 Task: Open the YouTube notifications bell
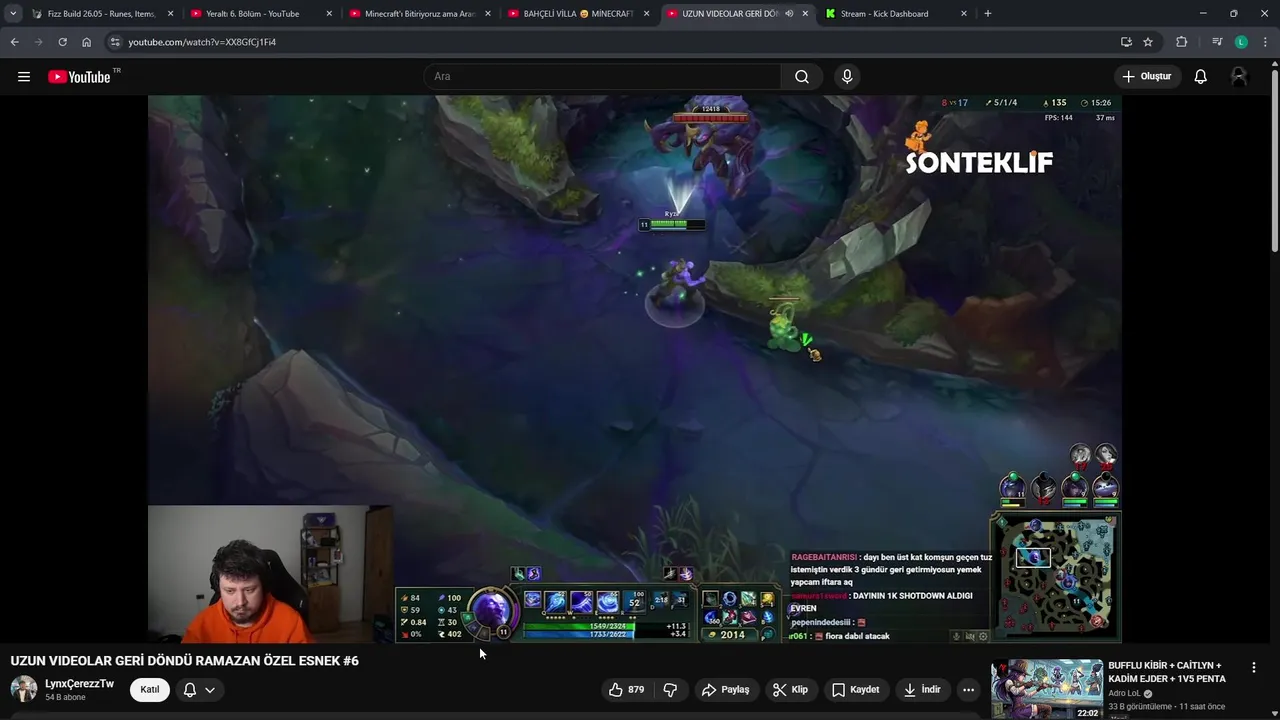(x=1201, y=77)
